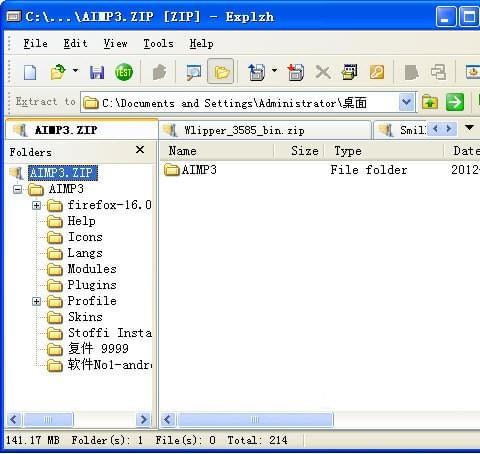The image size is (480, 454).
Task: Select the Help folder in the tree
Action: coord(82,221)
